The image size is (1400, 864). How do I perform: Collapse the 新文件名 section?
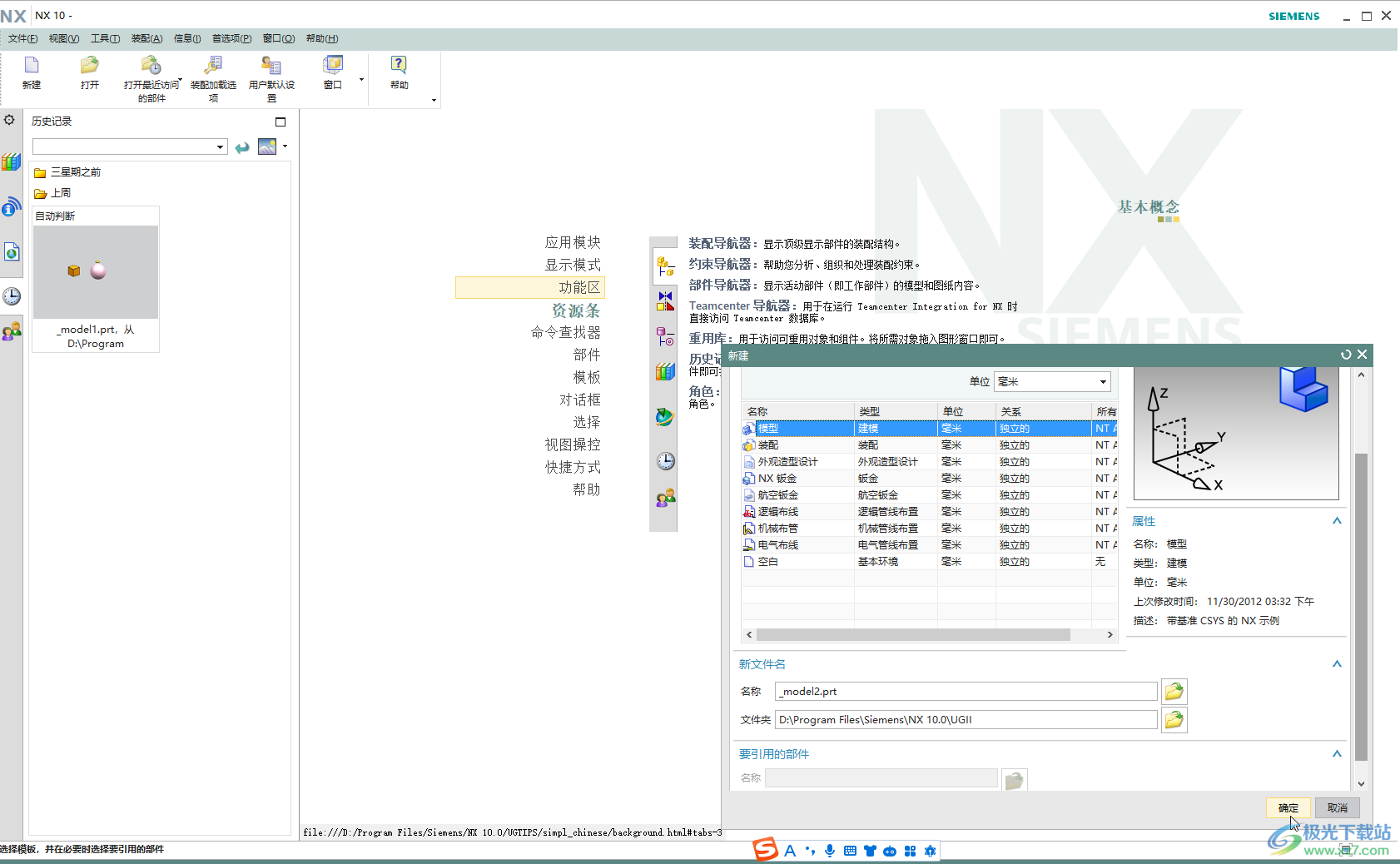[1337, 664]
